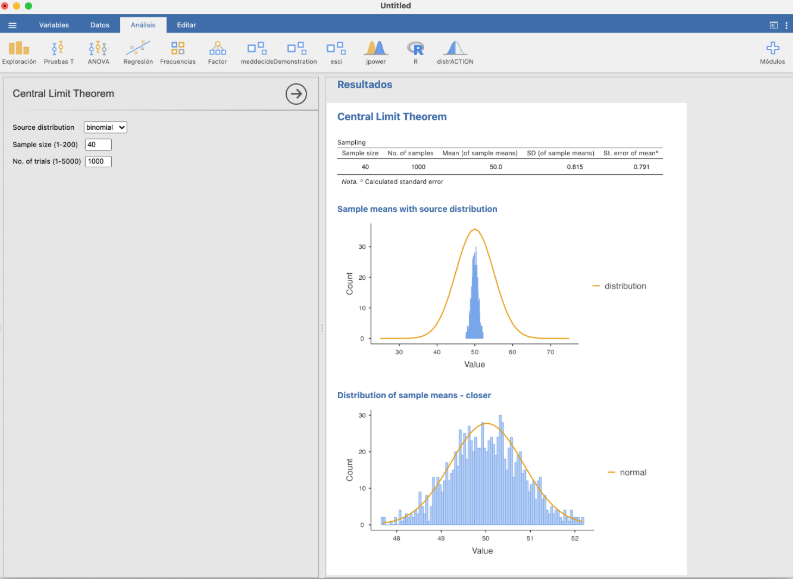Open the distrACTION module menu
This screenshot has height=579, width=793.
tap(455, 53)
